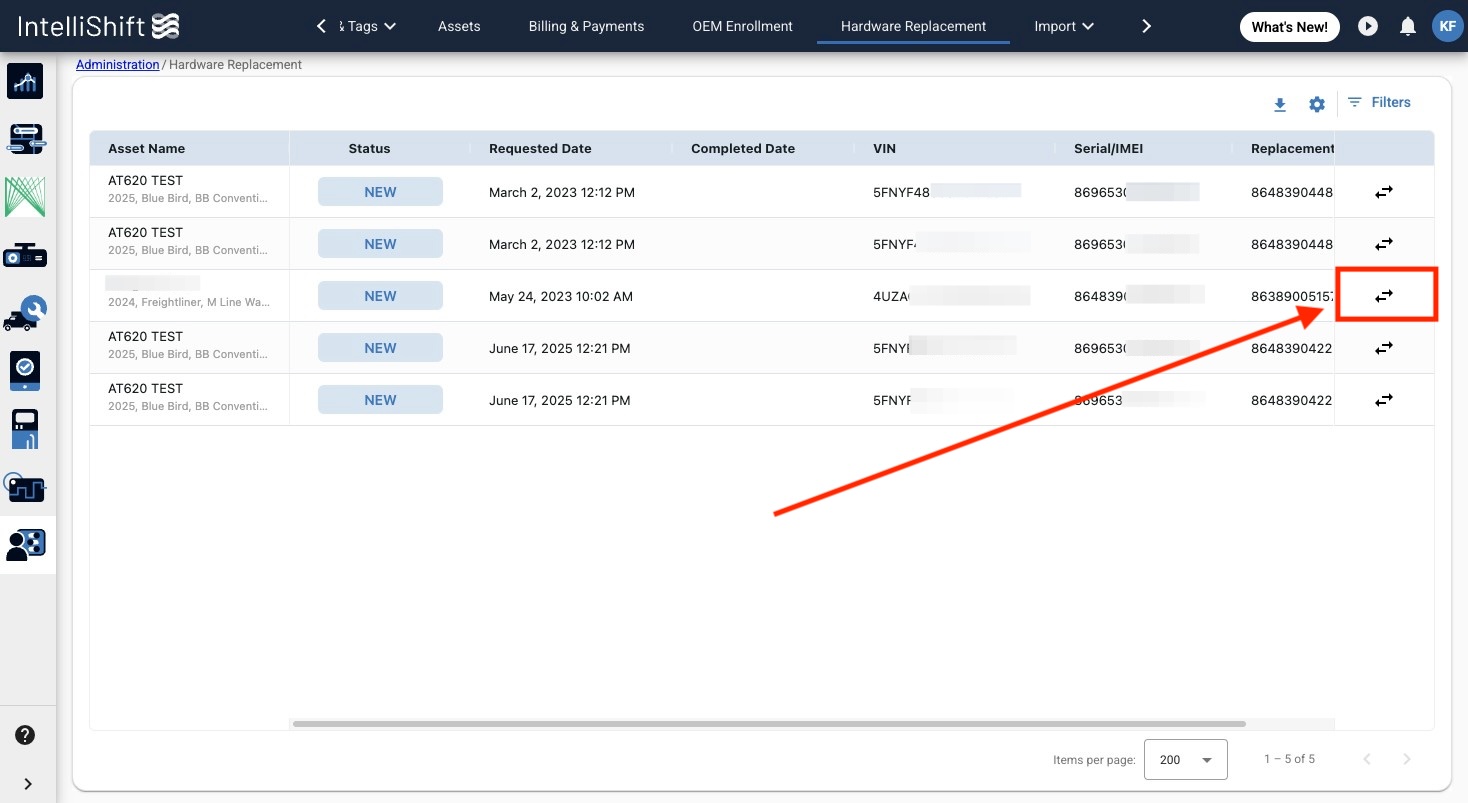This screenshot has width=1468, height=803.
Task: Open items per page dropdown
Action: (x=1185, y=760)
